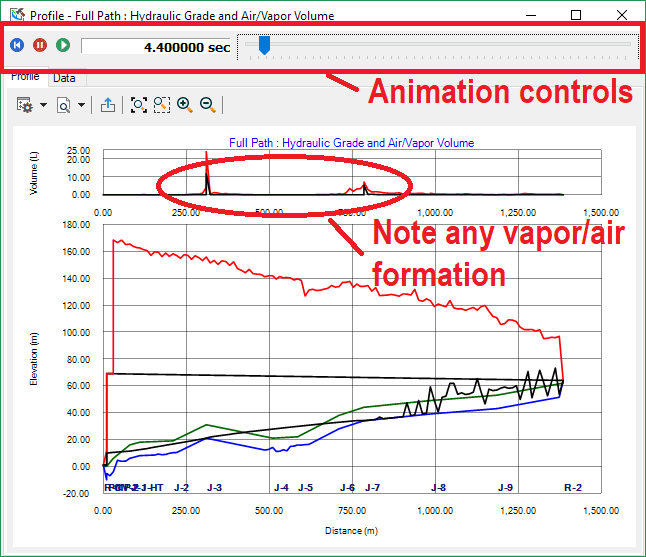Expand the print preview dropdown arrow
This screenshot has height=557, width=646.
(x=82, y=105)
